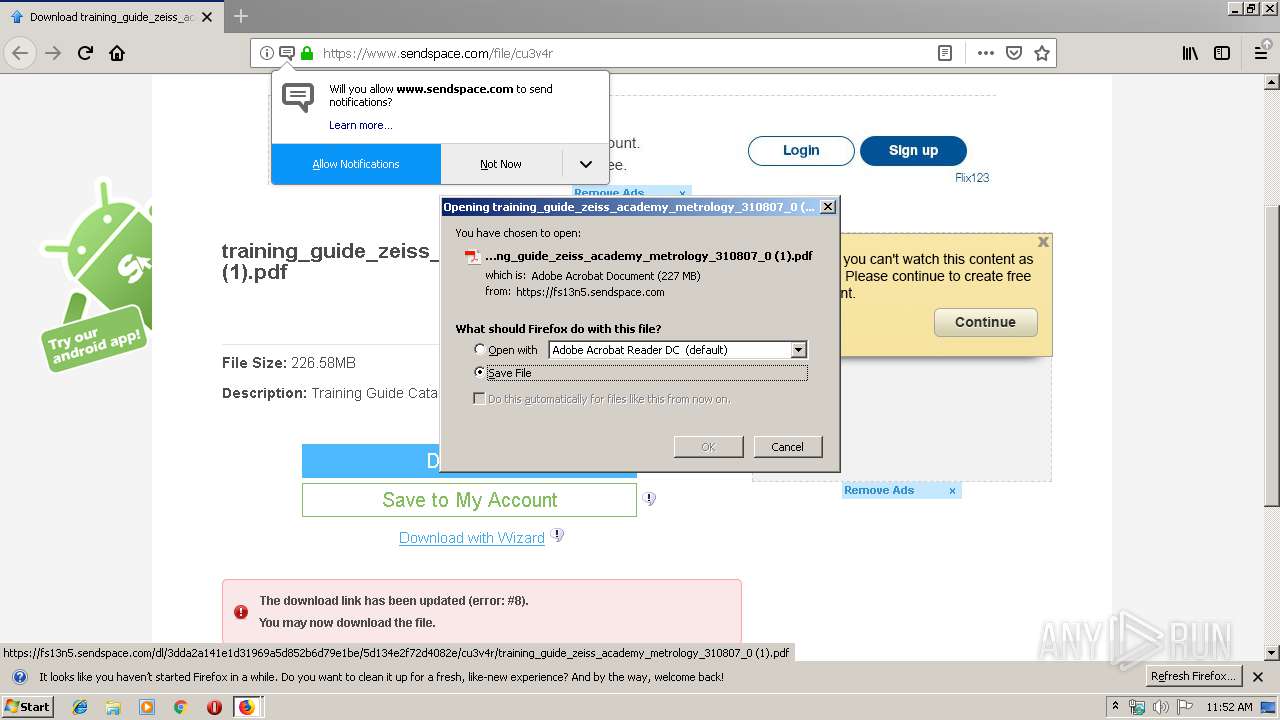
Task: Click the volume speaker tray icon
Action: [x=1161, y=707]
